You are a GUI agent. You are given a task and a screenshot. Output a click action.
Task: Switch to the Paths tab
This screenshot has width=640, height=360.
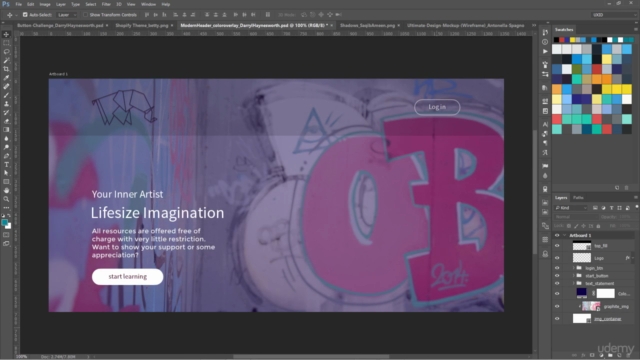[x=578, y=198]
